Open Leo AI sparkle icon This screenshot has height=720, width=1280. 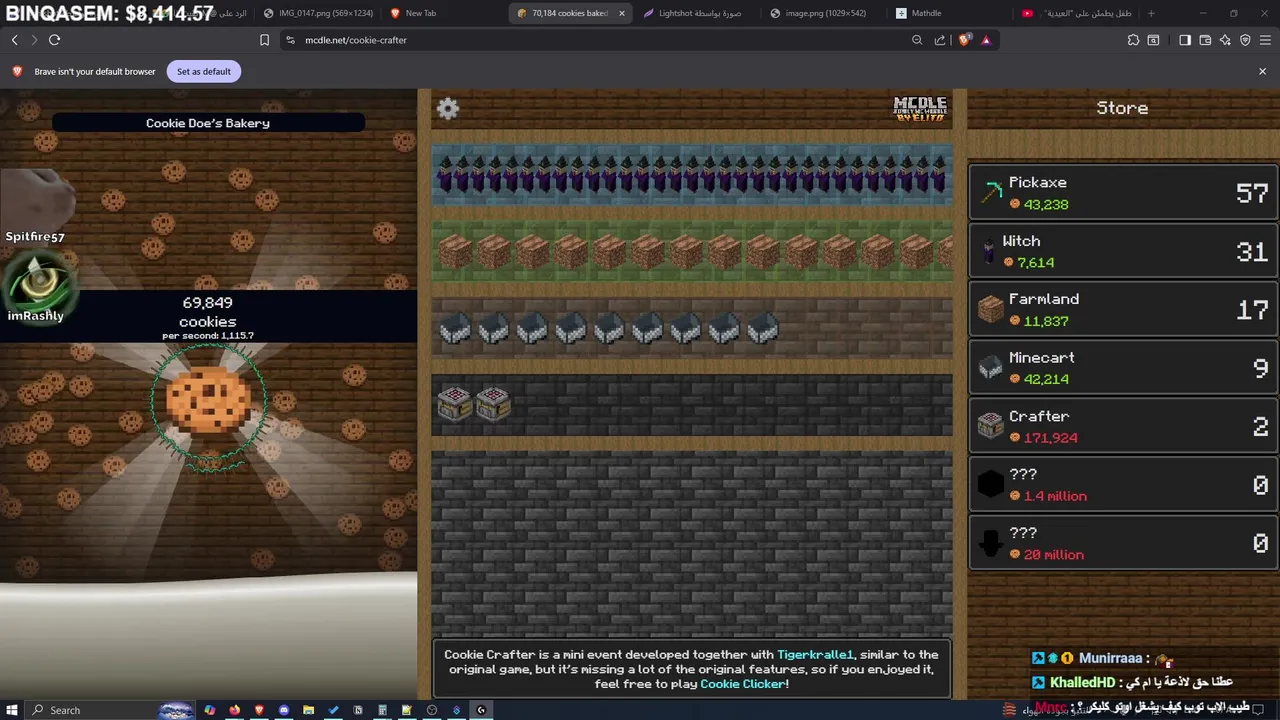[x=1225, y=40]
